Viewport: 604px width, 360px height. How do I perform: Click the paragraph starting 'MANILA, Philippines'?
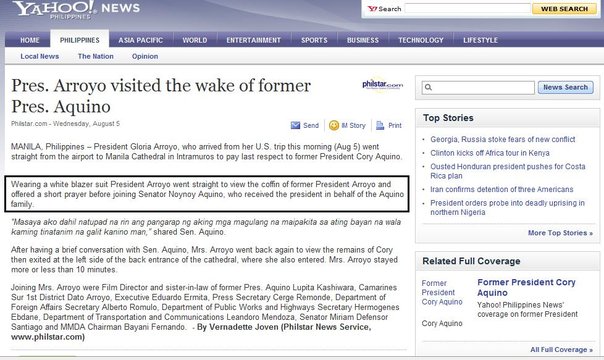[206, 152]
